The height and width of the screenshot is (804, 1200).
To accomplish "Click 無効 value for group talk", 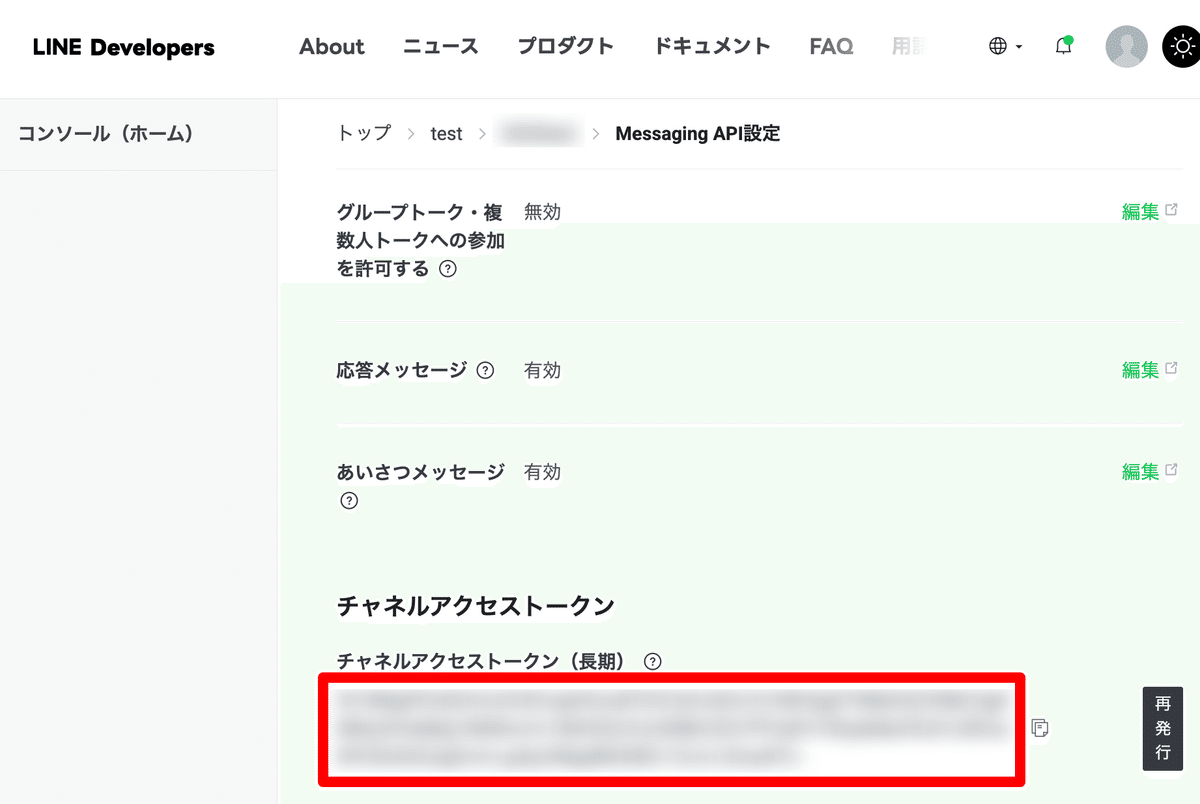I will pyautogui.click(x=542, y=212).
